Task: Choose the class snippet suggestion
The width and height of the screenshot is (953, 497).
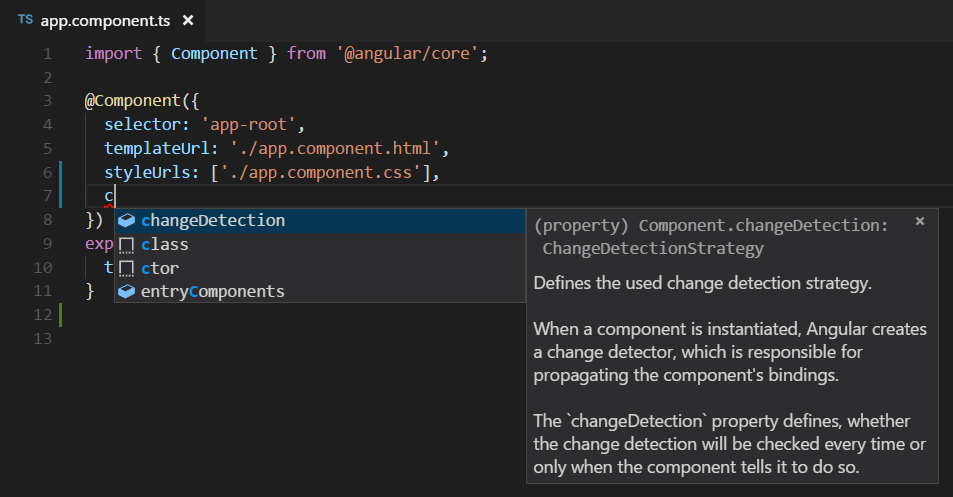Action: pyautogui.click(x=165, y=244)
